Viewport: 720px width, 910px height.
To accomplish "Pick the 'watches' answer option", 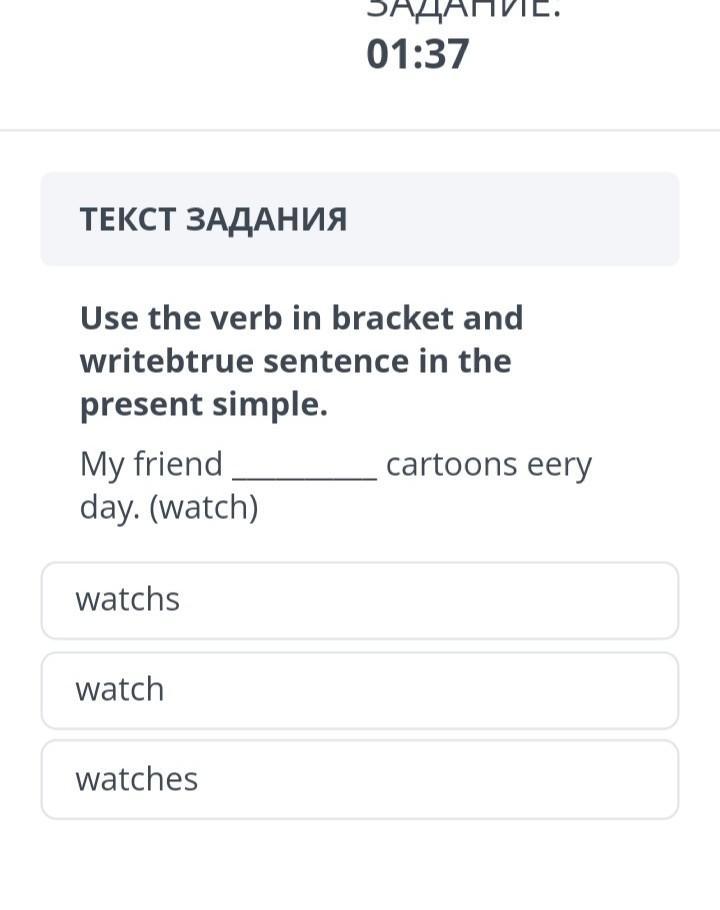I will pos(359,779).
